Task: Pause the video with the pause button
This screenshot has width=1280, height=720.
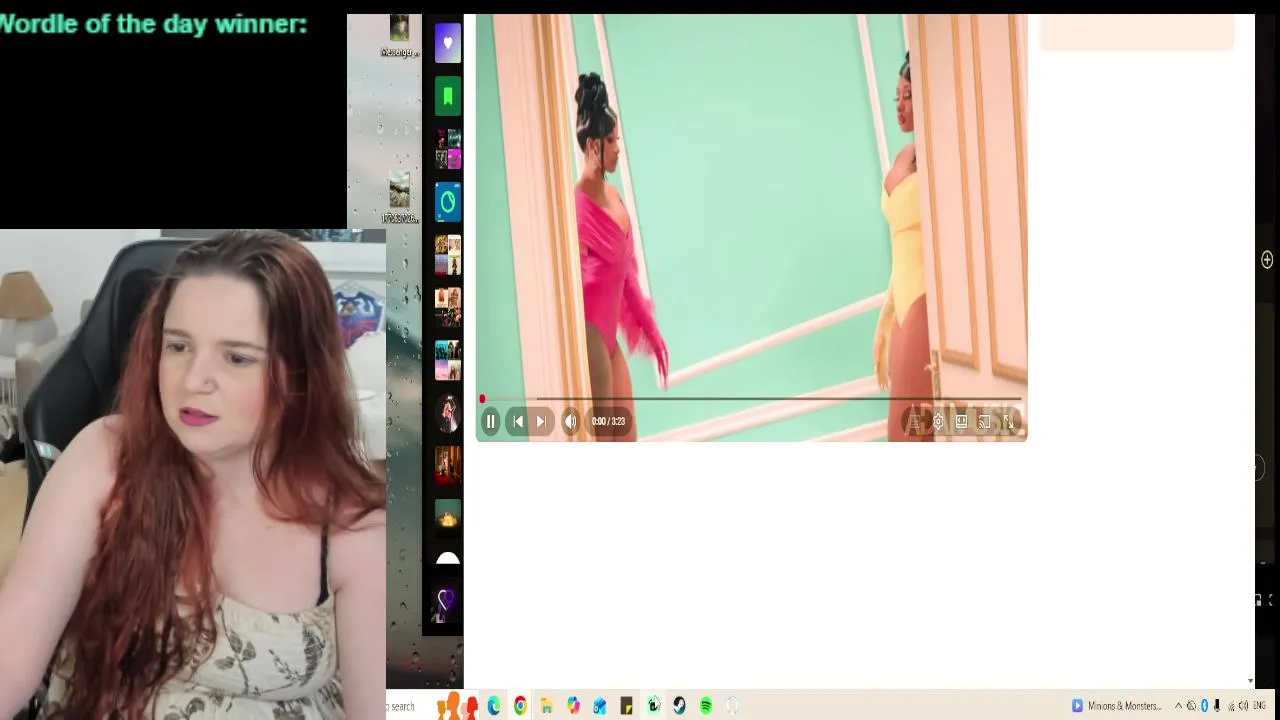Action: (491, 422)
